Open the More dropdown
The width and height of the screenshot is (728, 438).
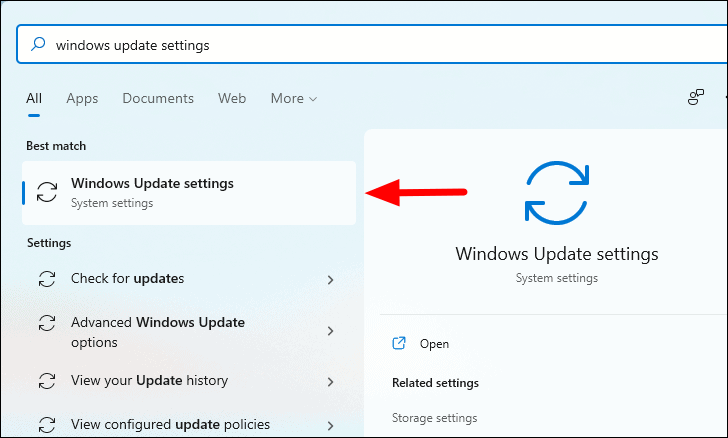coord(294,98)
